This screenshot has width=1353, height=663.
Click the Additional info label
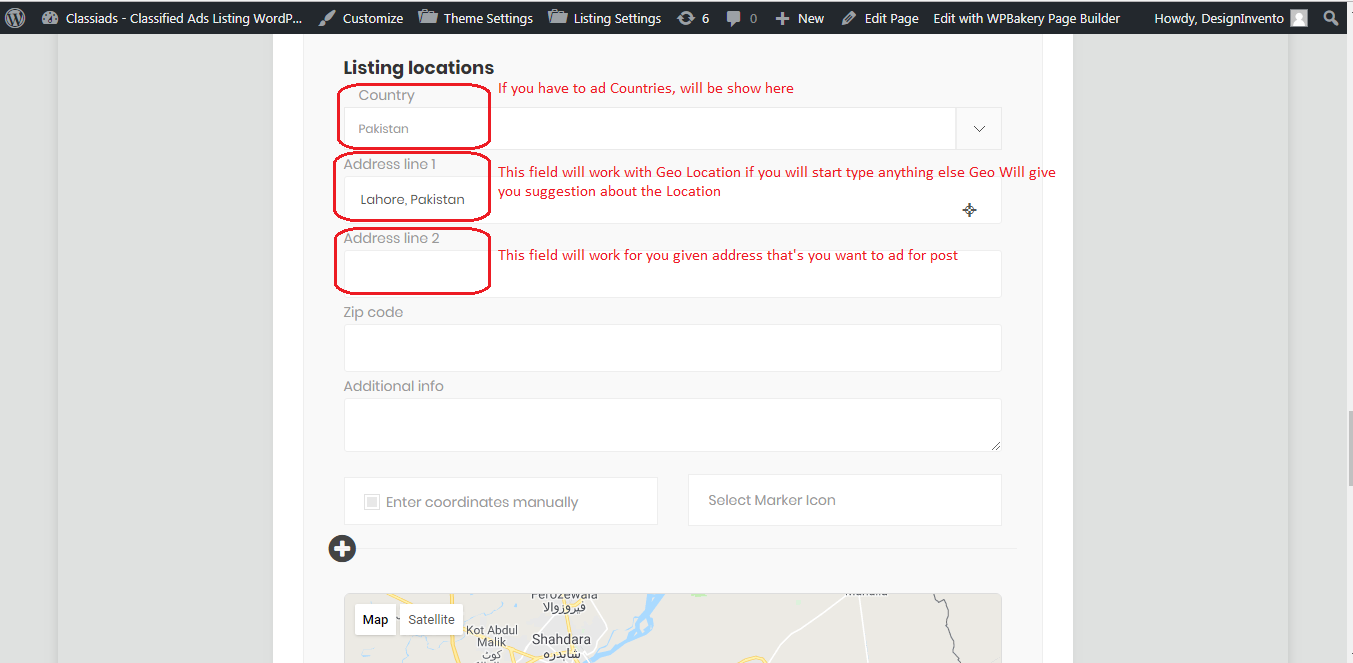(x=393, y=386)
